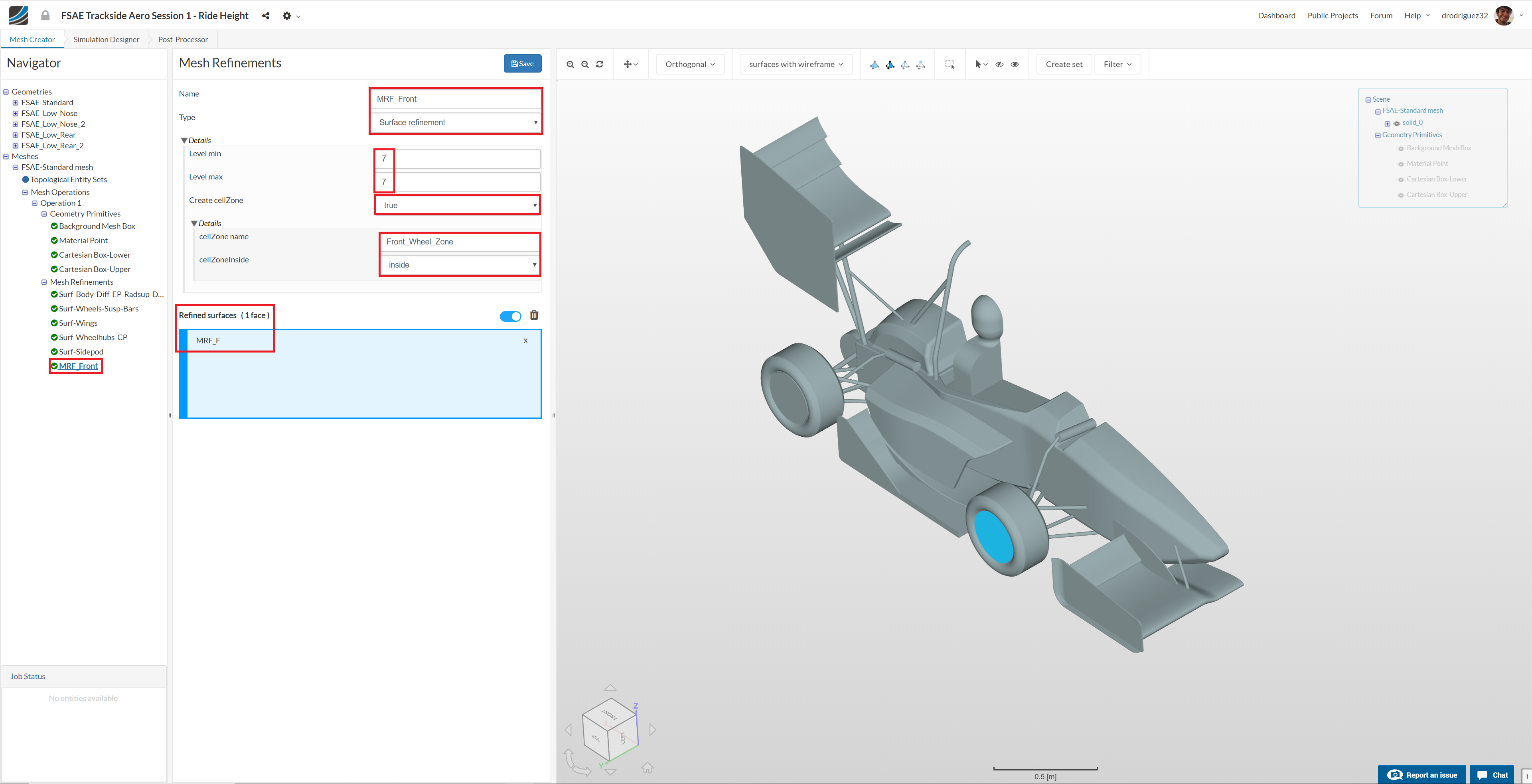Image resolution: width=1532 pixels, height=784 pixels.
Task: Click the zoom in magnifier icon
Action: (570, 64)
